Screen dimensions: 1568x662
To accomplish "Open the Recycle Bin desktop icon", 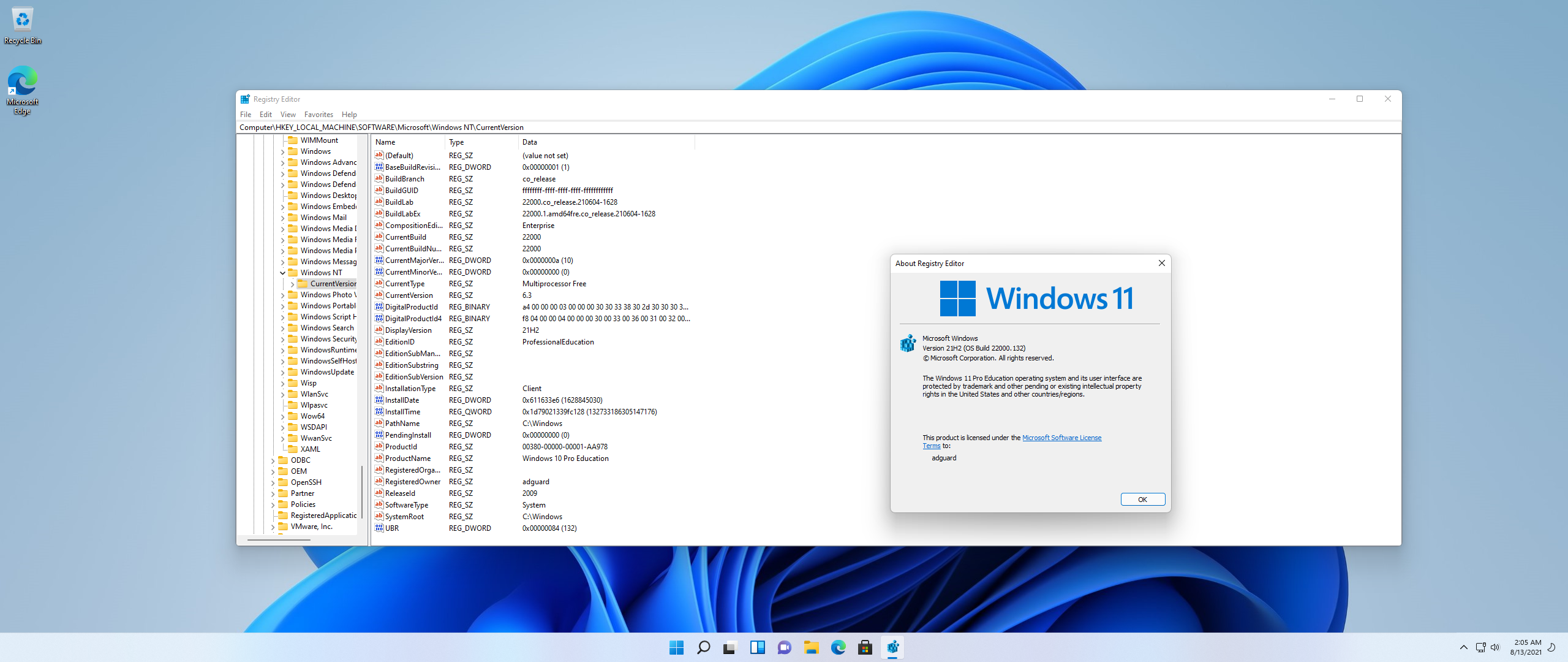I will 22,25.
